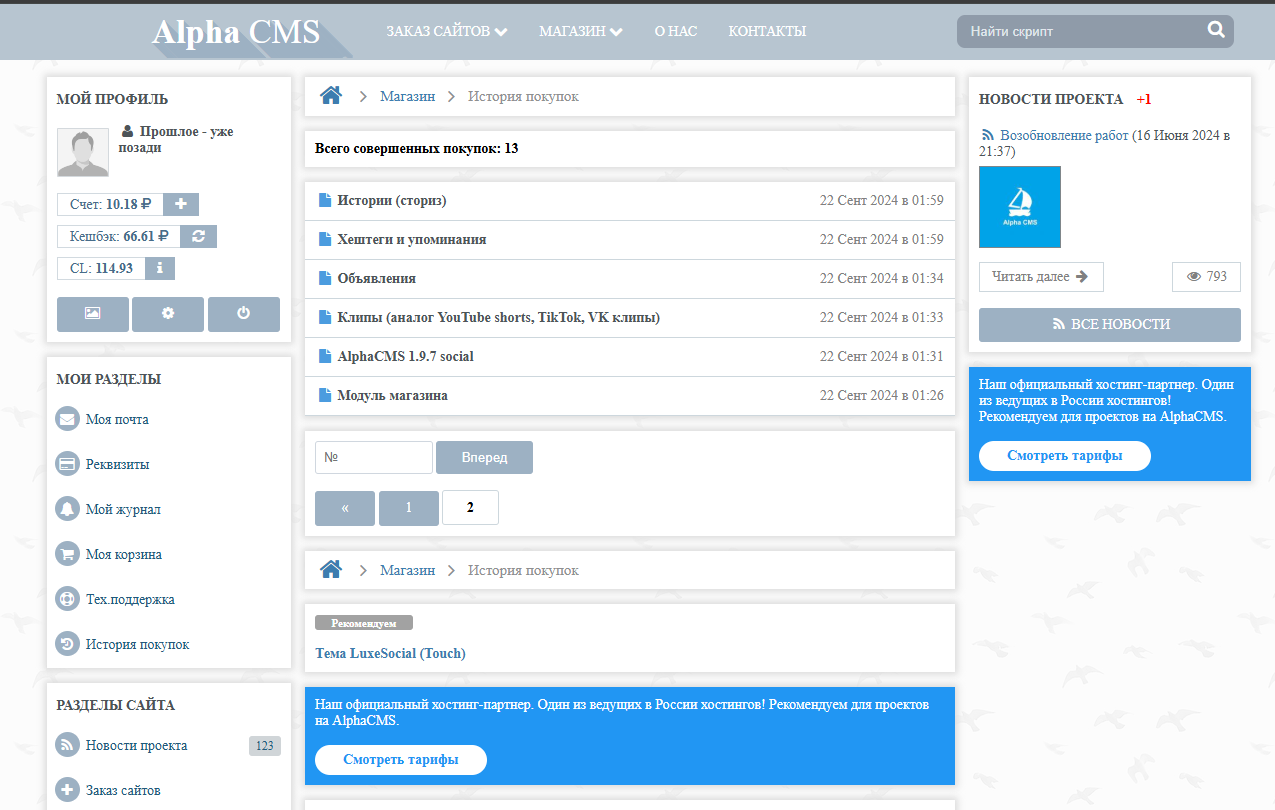Open the Контакты menu item
This screenshot has height=810, width=1275.
click(766, 31)
